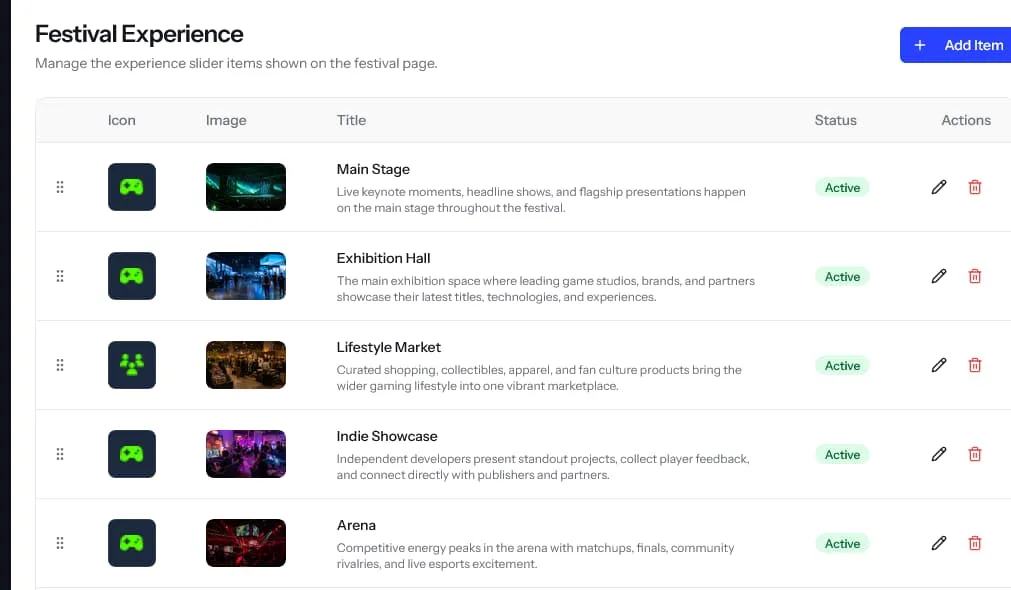Select the Lifestyle Market people icon
The height and width of the screenshot is (590, 1011).
(x=132, y=365)
